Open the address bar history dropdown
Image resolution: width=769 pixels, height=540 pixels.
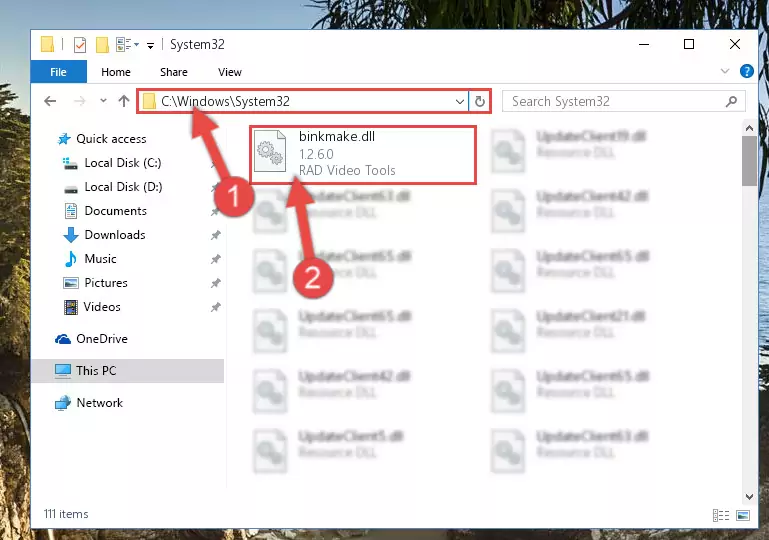point(460,102)
